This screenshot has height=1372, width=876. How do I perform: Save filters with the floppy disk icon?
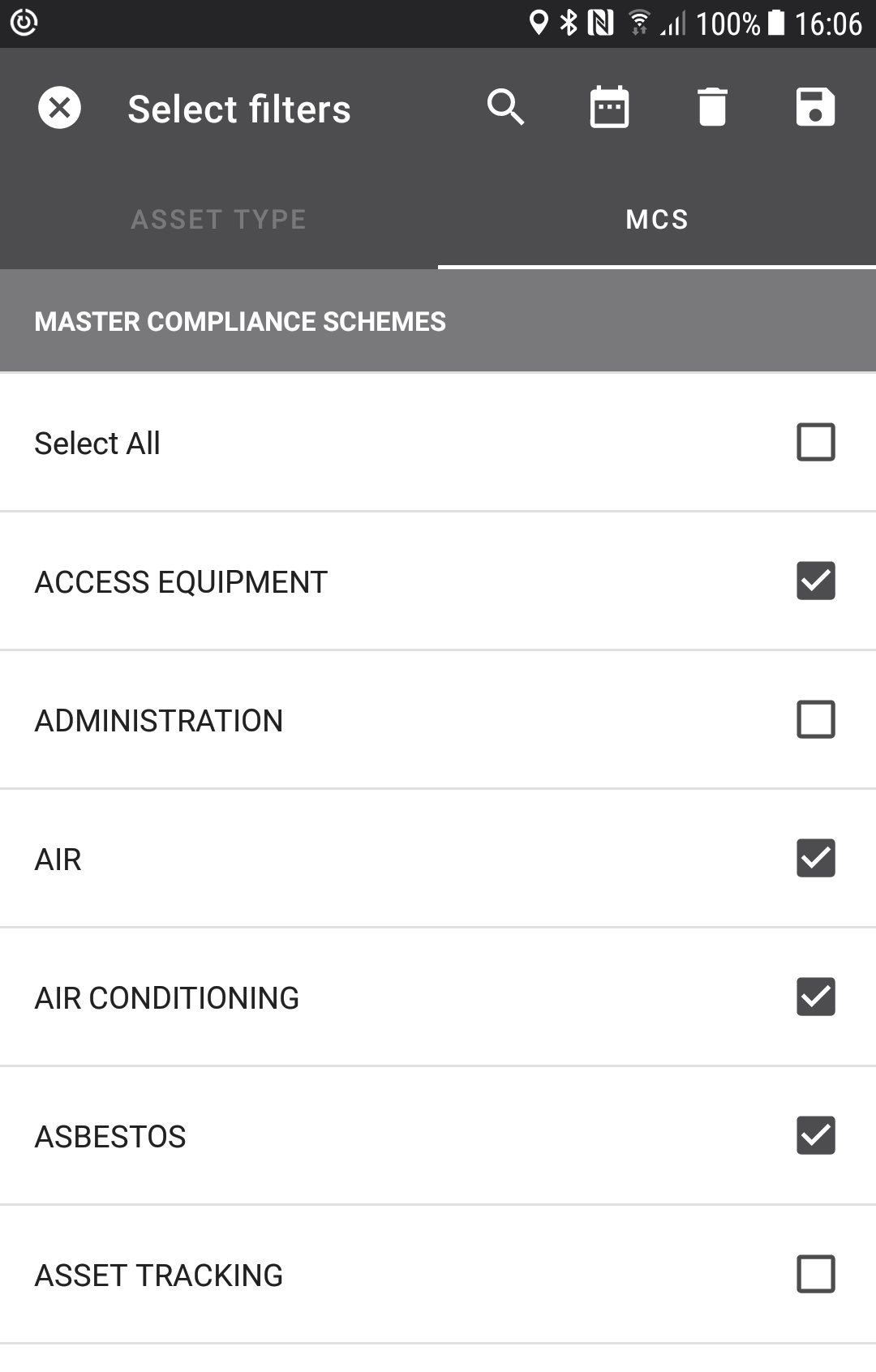coord(815,107)
